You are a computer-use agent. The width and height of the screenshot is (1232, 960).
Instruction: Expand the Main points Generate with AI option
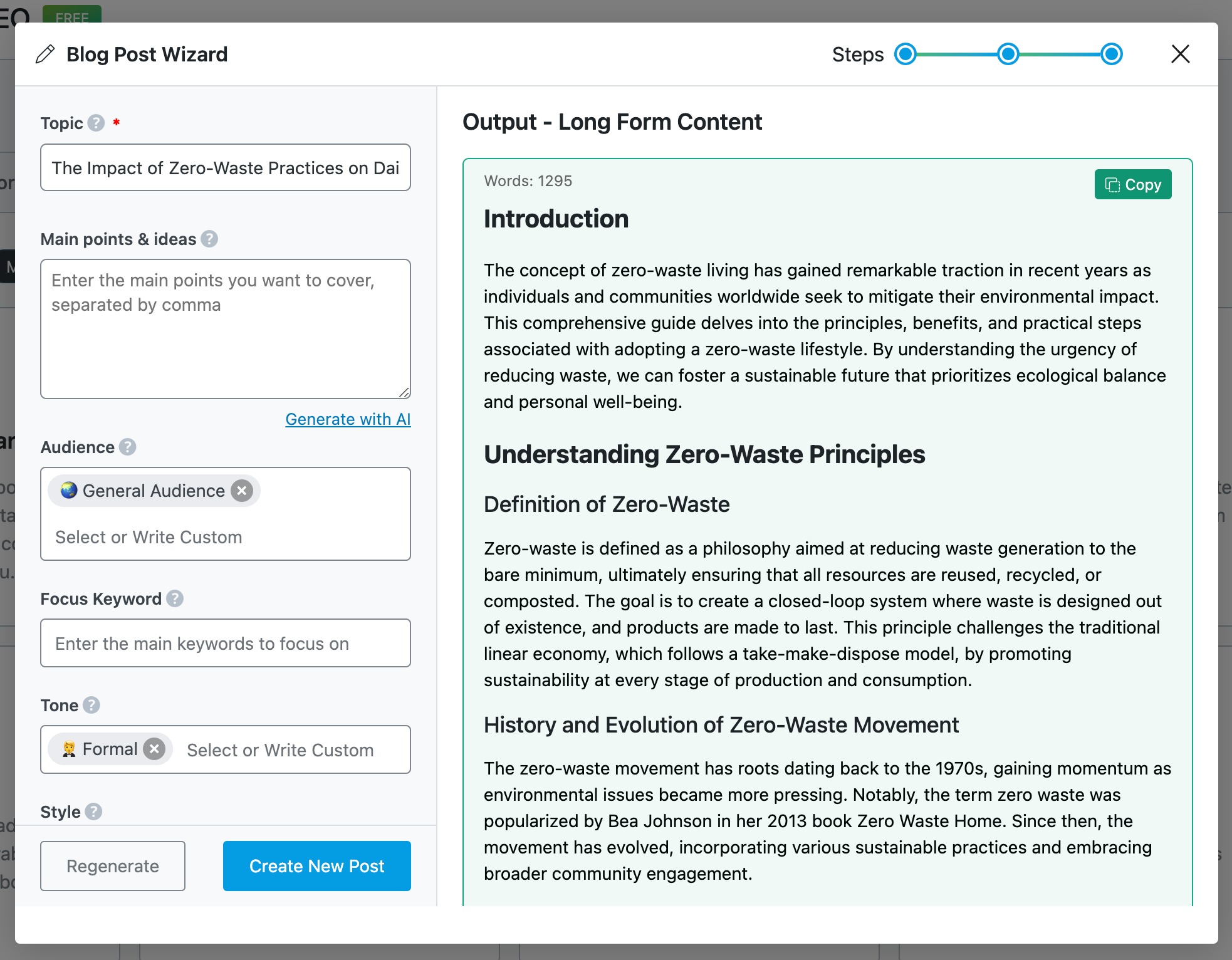click(347, 419)
